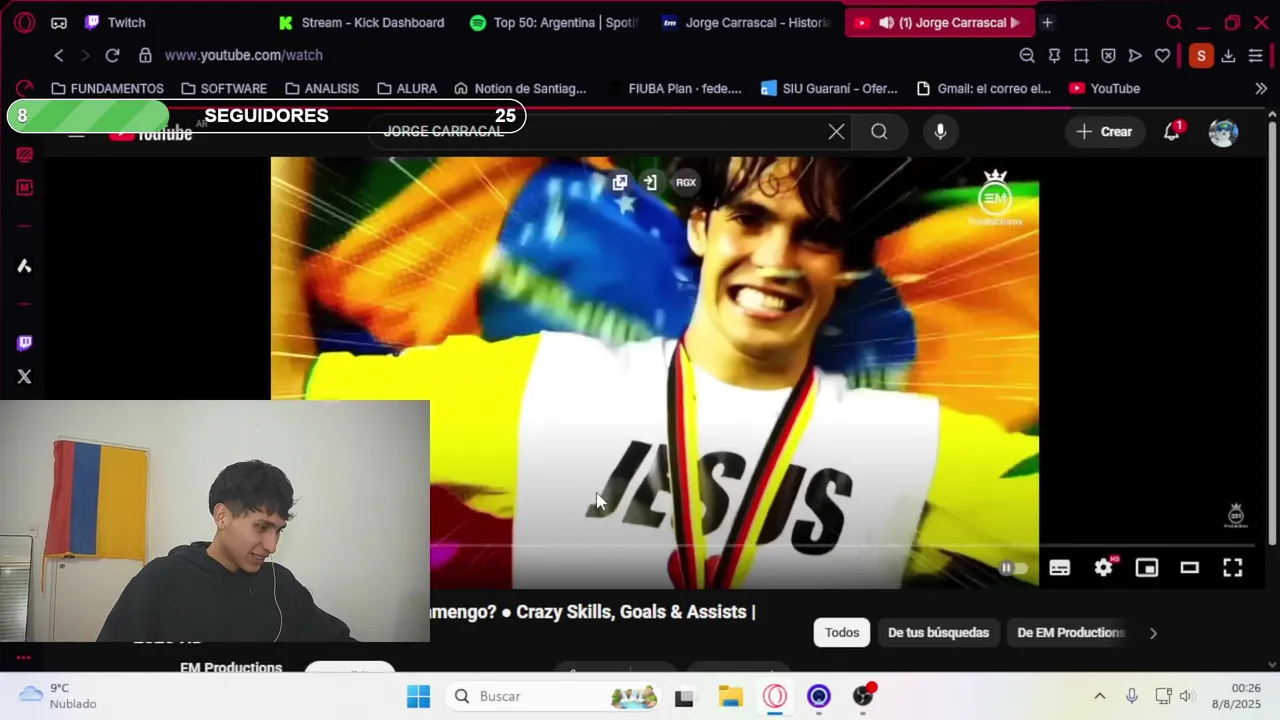This screenshot has width=1280, height=720.
Task: Toggle the RGX video enhancement button
Action: (686, 182)
